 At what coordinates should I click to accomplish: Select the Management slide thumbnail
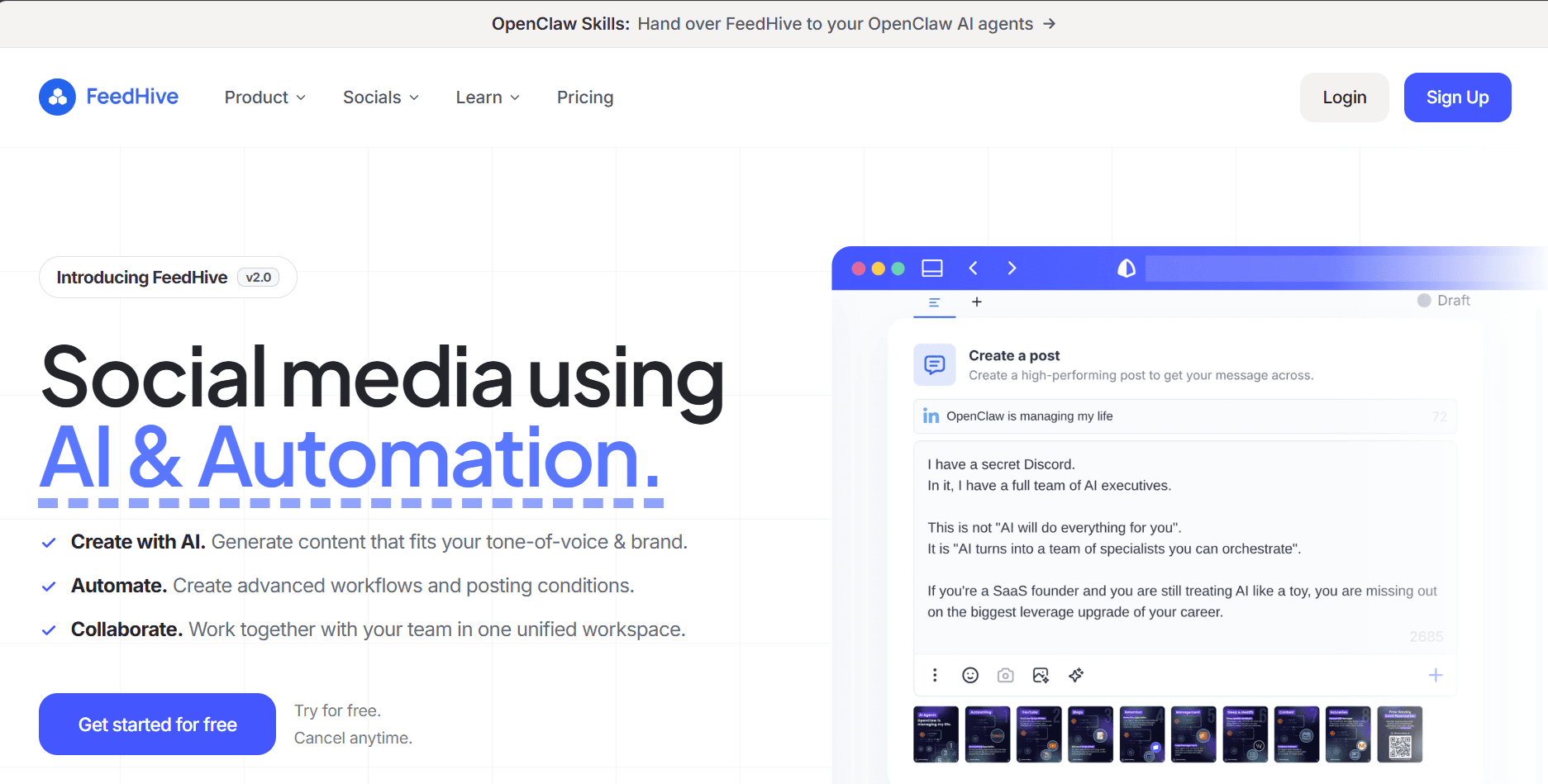[1193, 734]
